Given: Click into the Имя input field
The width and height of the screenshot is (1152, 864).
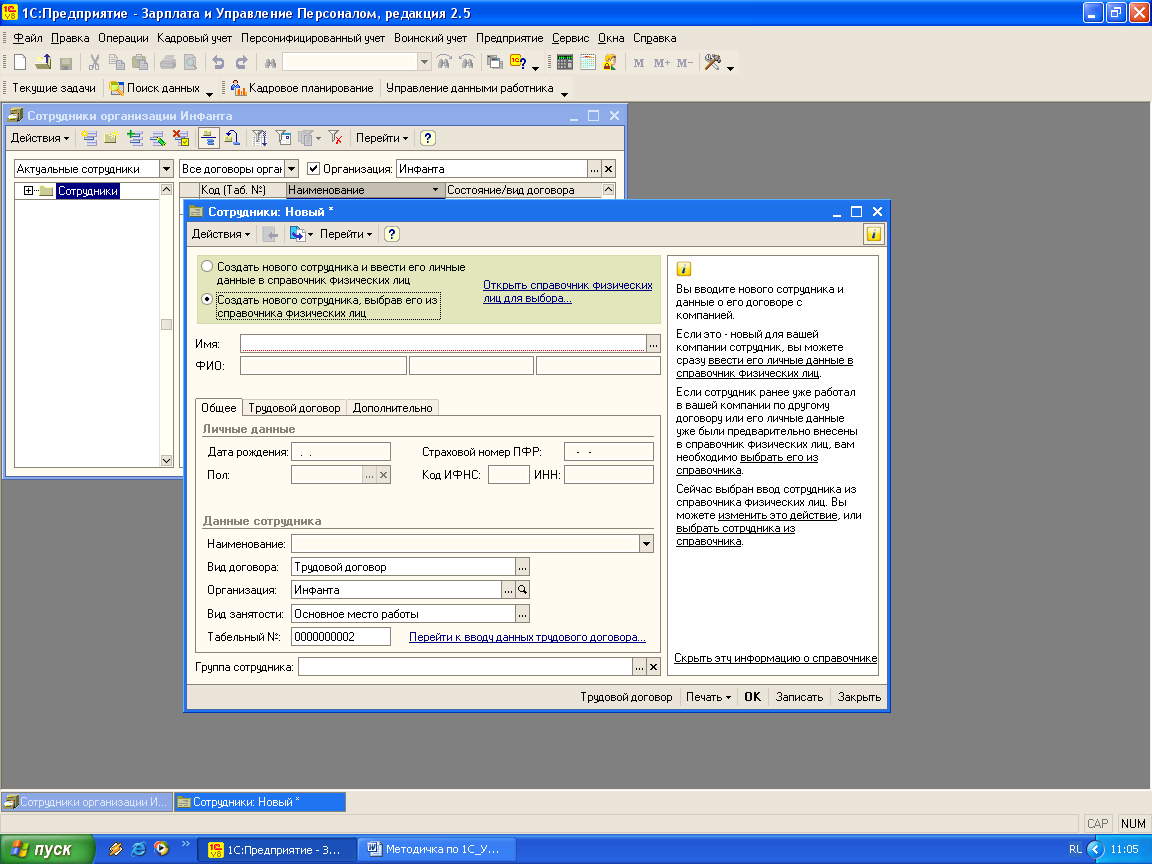Looking at the screenshot, I should click(x=443, y=343).
